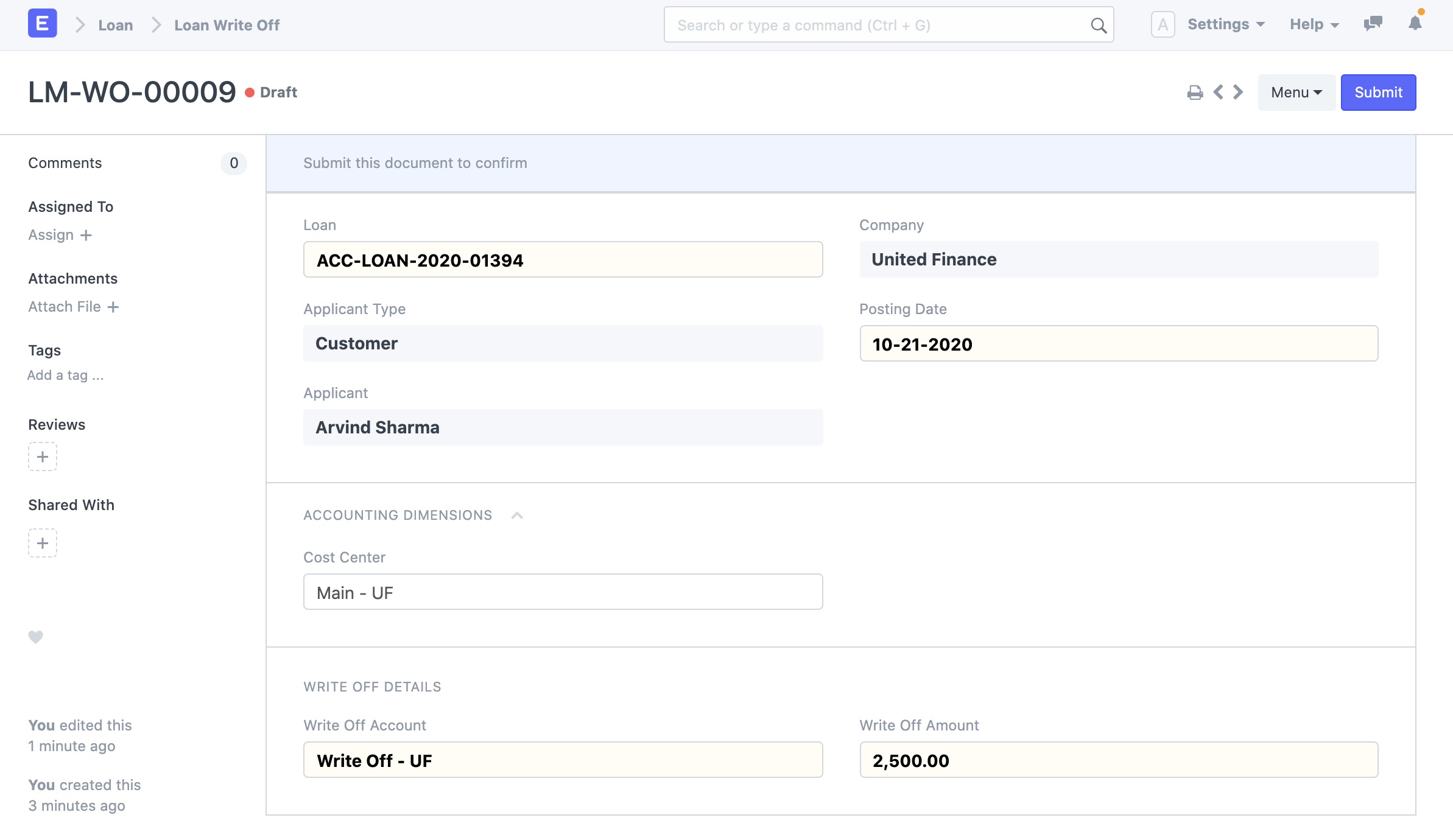Click the Assign link in the sidebar

tap(51, 234)
